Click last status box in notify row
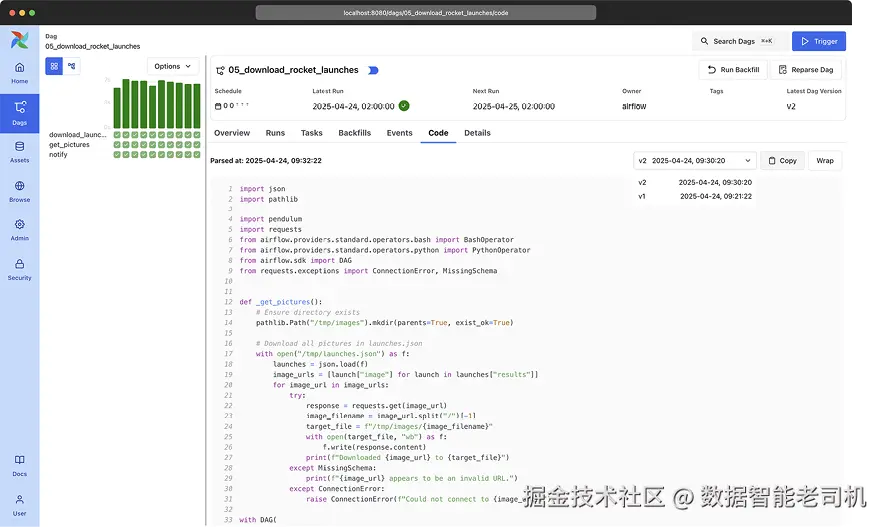The height and width of the screenshot is (527, 884). point(197,154)
